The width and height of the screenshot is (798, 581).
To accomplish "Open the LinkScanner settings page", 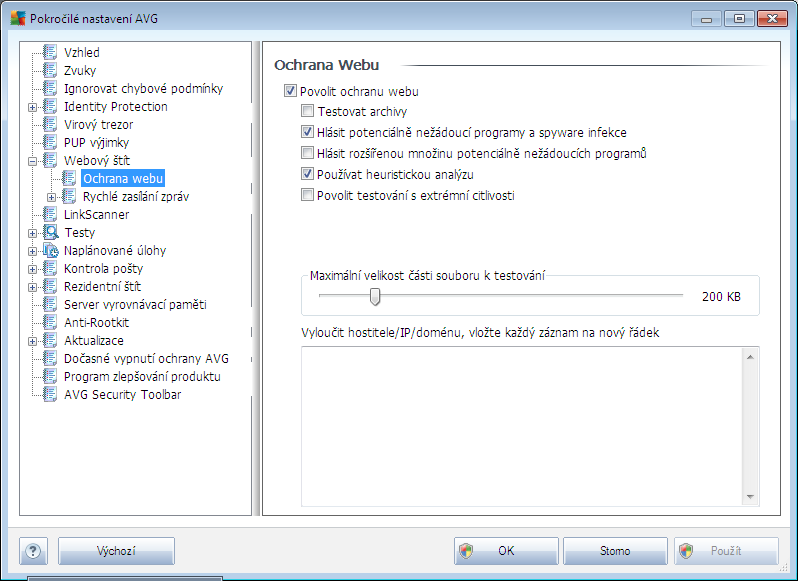I will [96, 215].
